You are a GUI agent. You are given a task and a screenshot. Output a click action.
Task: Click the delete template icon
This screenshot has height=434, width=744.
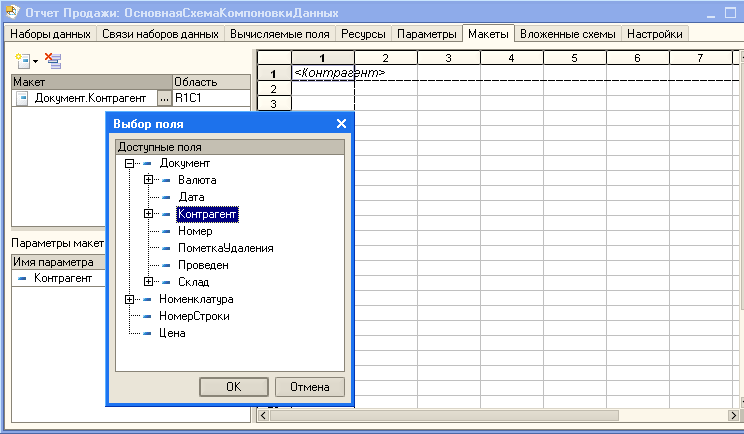point(53,61)
